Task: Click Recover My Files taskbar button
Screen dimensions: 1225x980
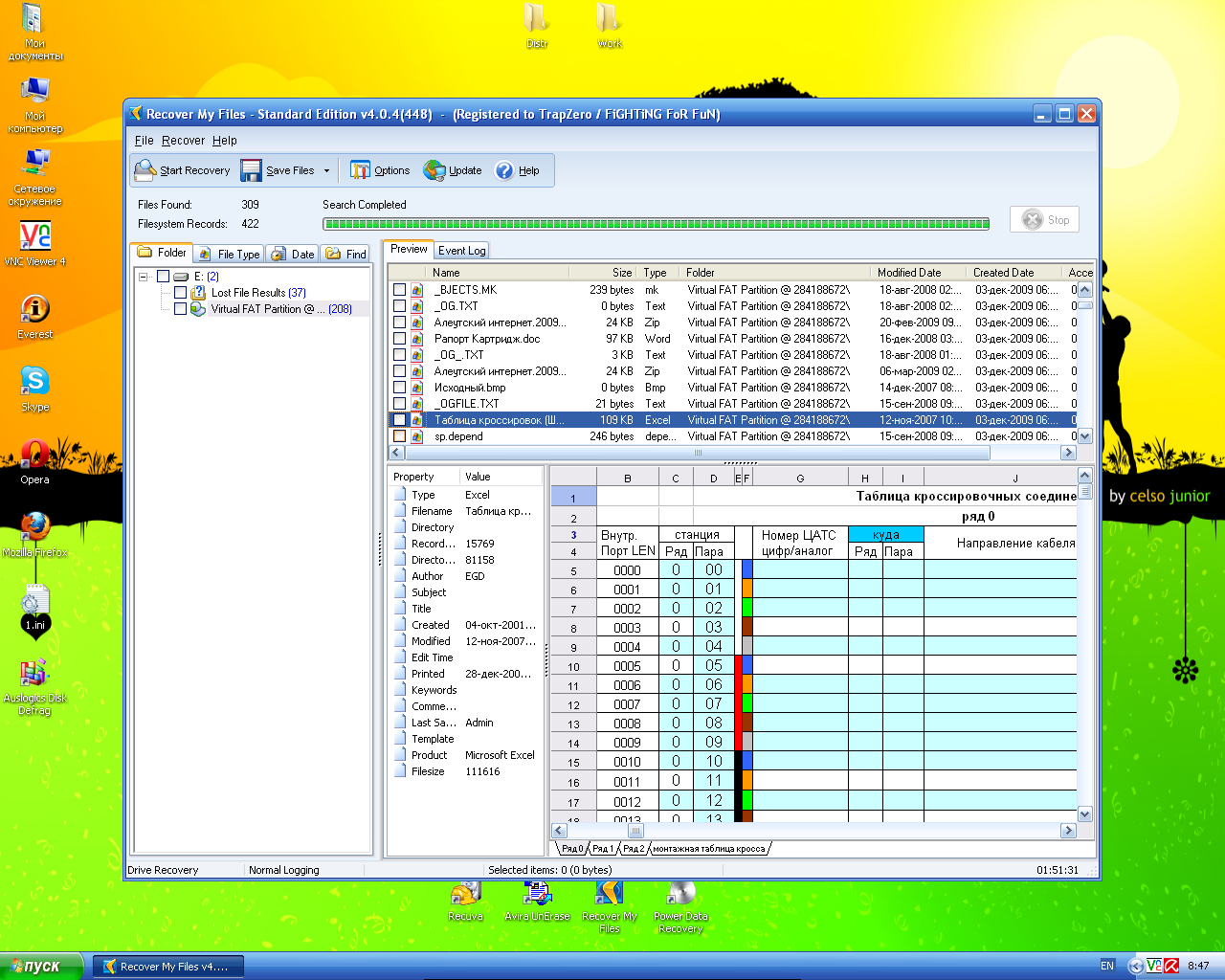Action: click(x=168, y=967)
